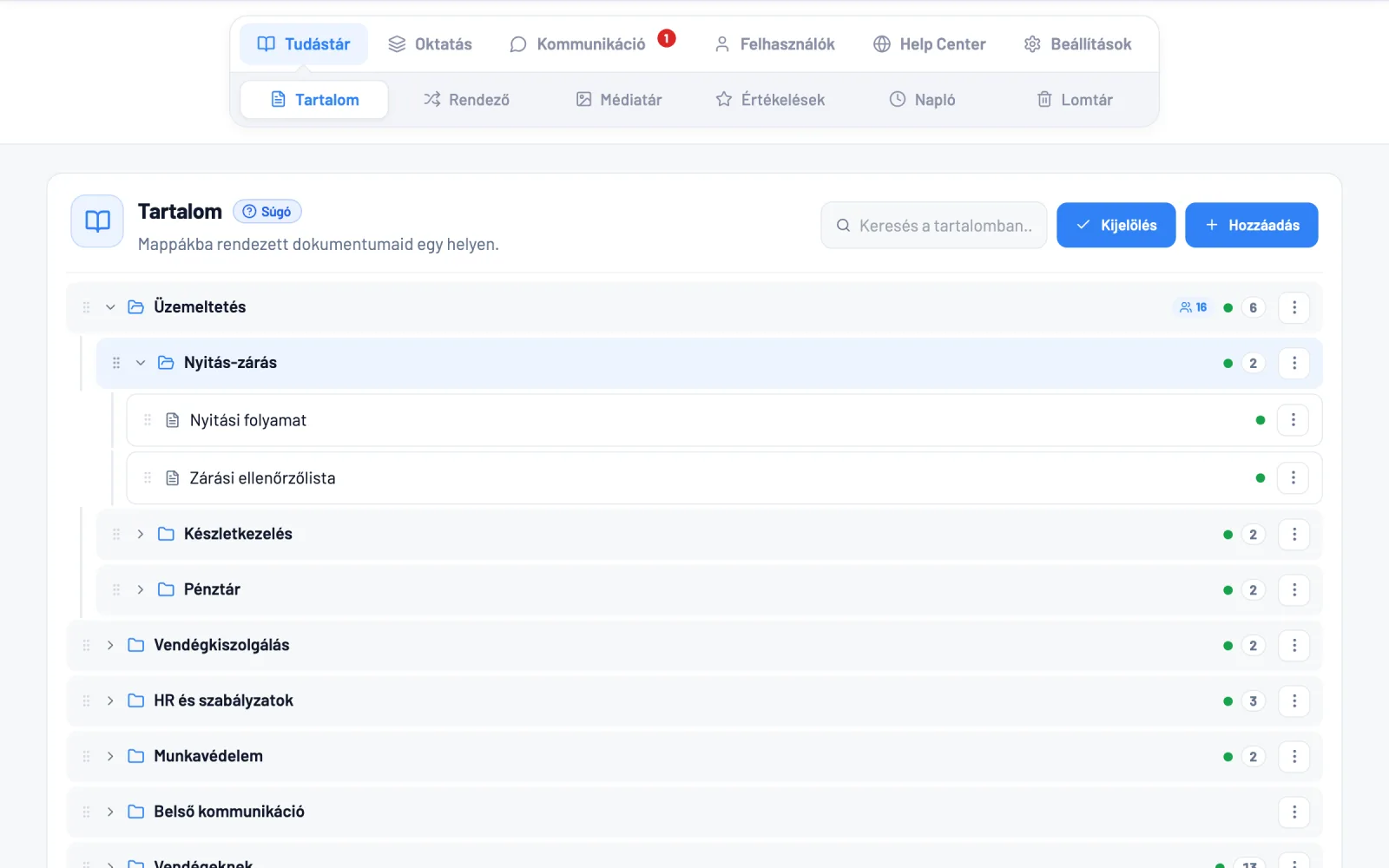Expand the Belső kommunikáció folder
This screenshot has width=1389, height=868.
click(x=110, y=812)
